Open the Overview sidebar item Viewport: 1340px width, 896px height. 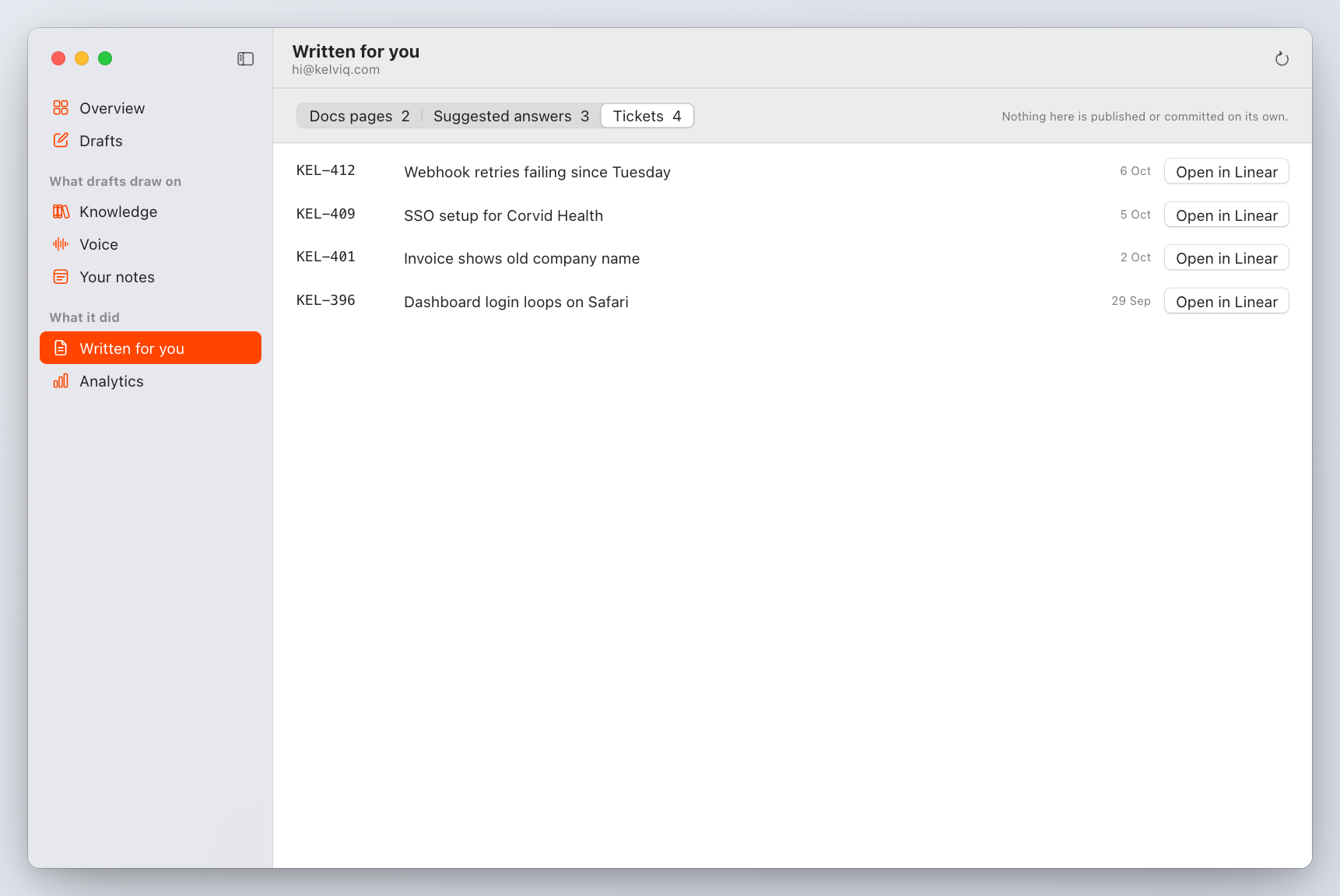click(150, 108)
